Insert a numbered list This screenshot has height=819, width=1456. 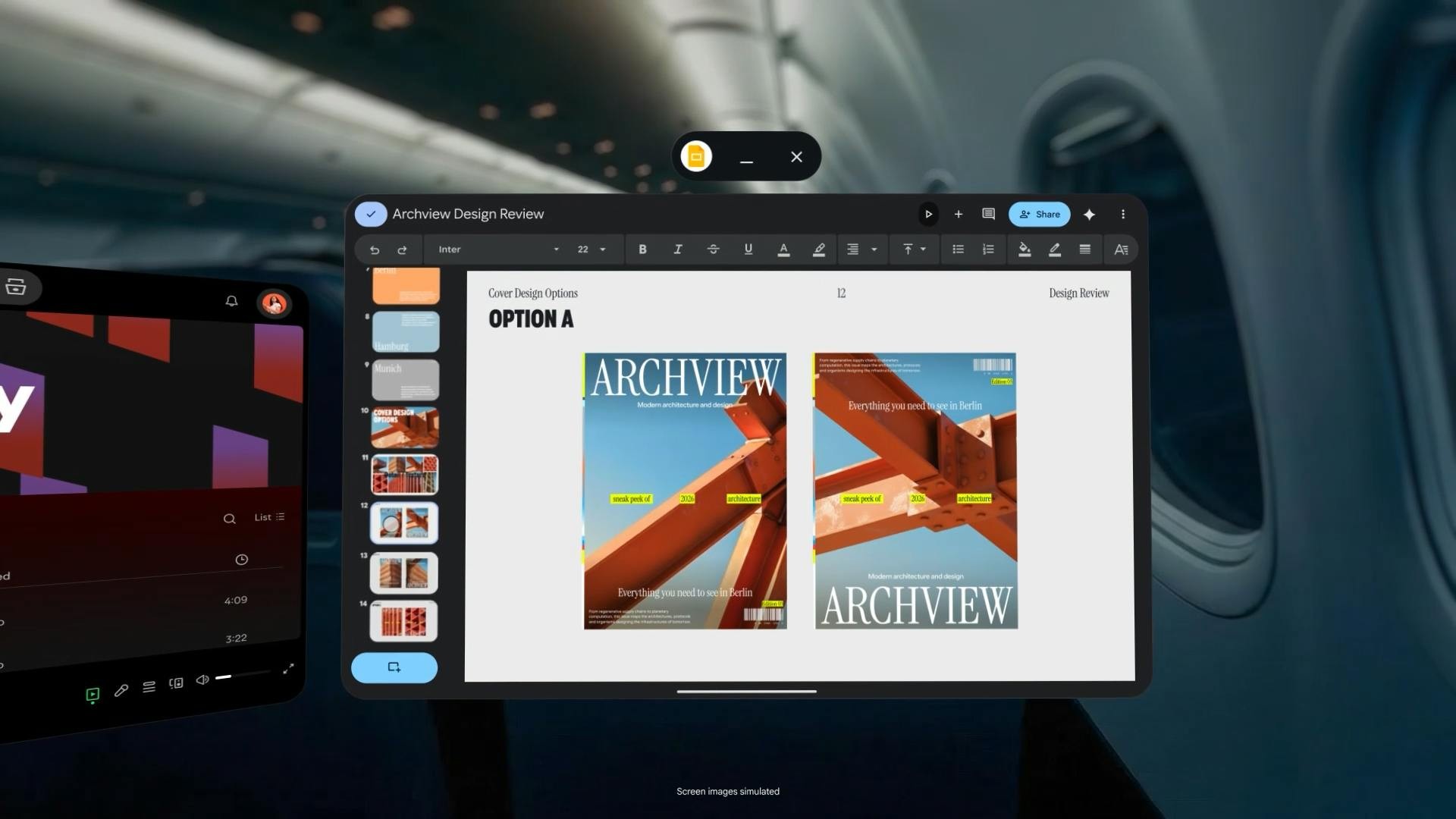tap(988, 249)
